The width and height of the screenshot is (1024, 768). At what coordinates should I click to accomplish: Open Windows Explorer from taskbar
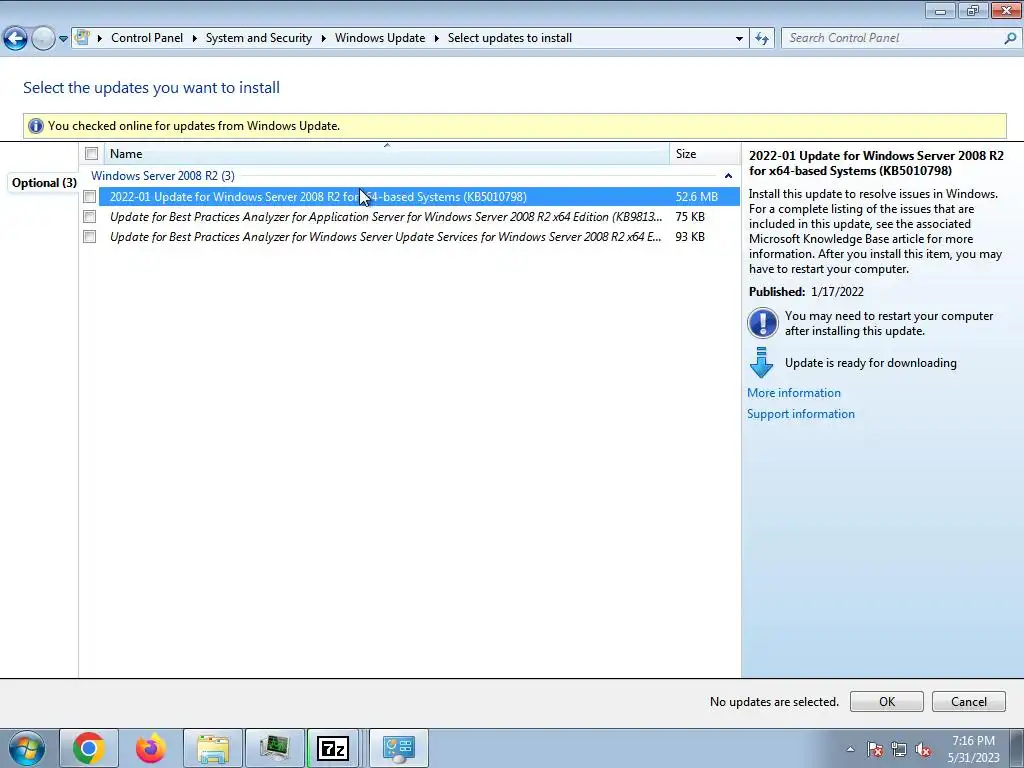[x=213, y=748]
